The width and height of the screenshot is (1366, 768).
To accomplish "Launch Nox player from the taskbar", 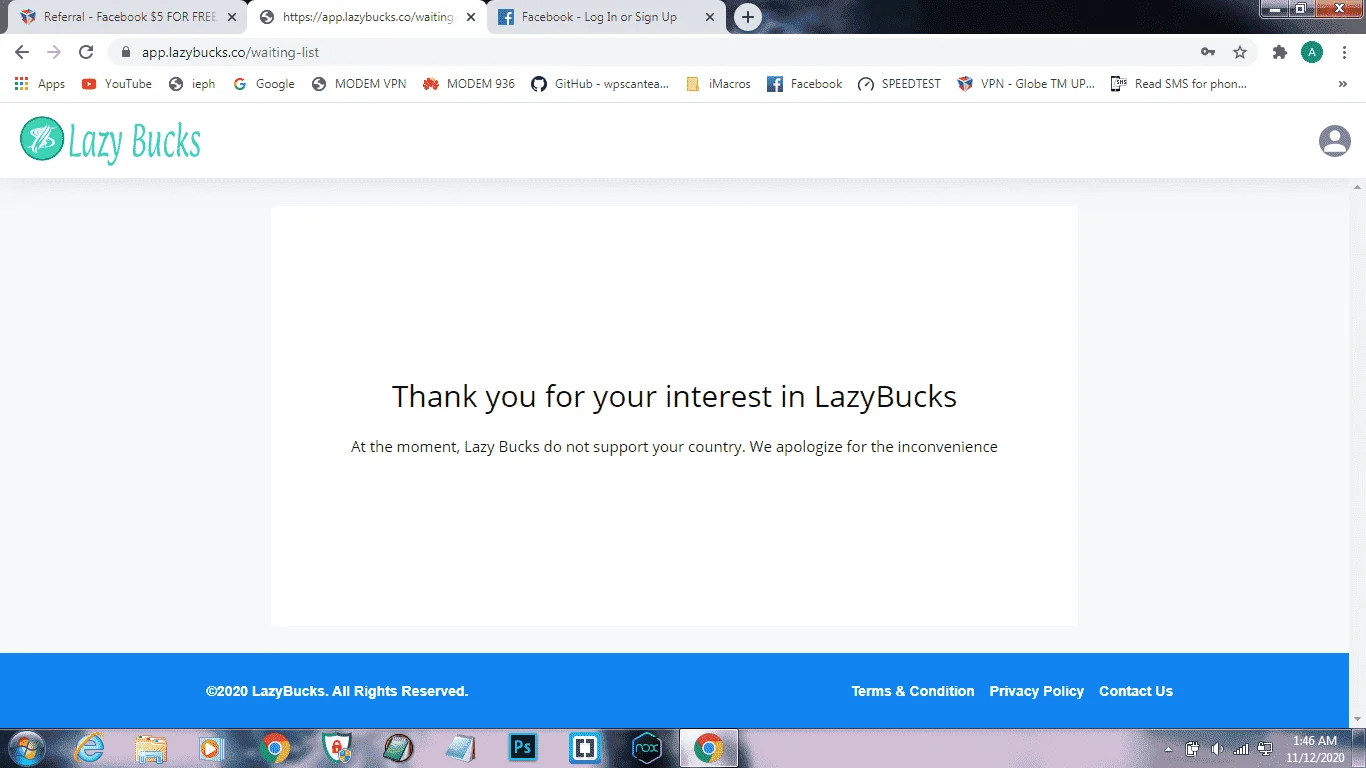I will pos(647,748).
